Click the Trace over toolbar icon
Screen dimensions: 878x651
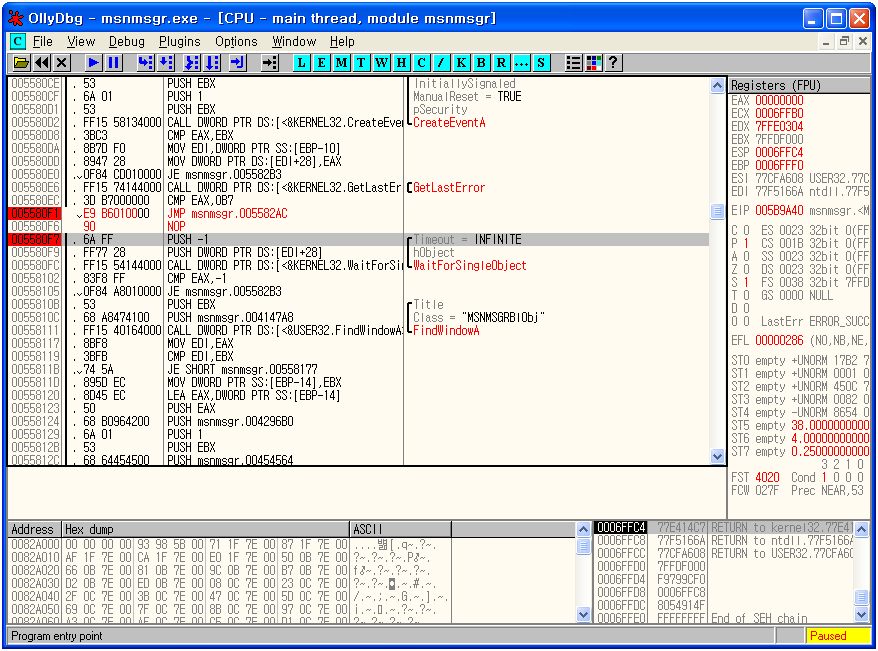pyautogui.click(x=212, y=63)
